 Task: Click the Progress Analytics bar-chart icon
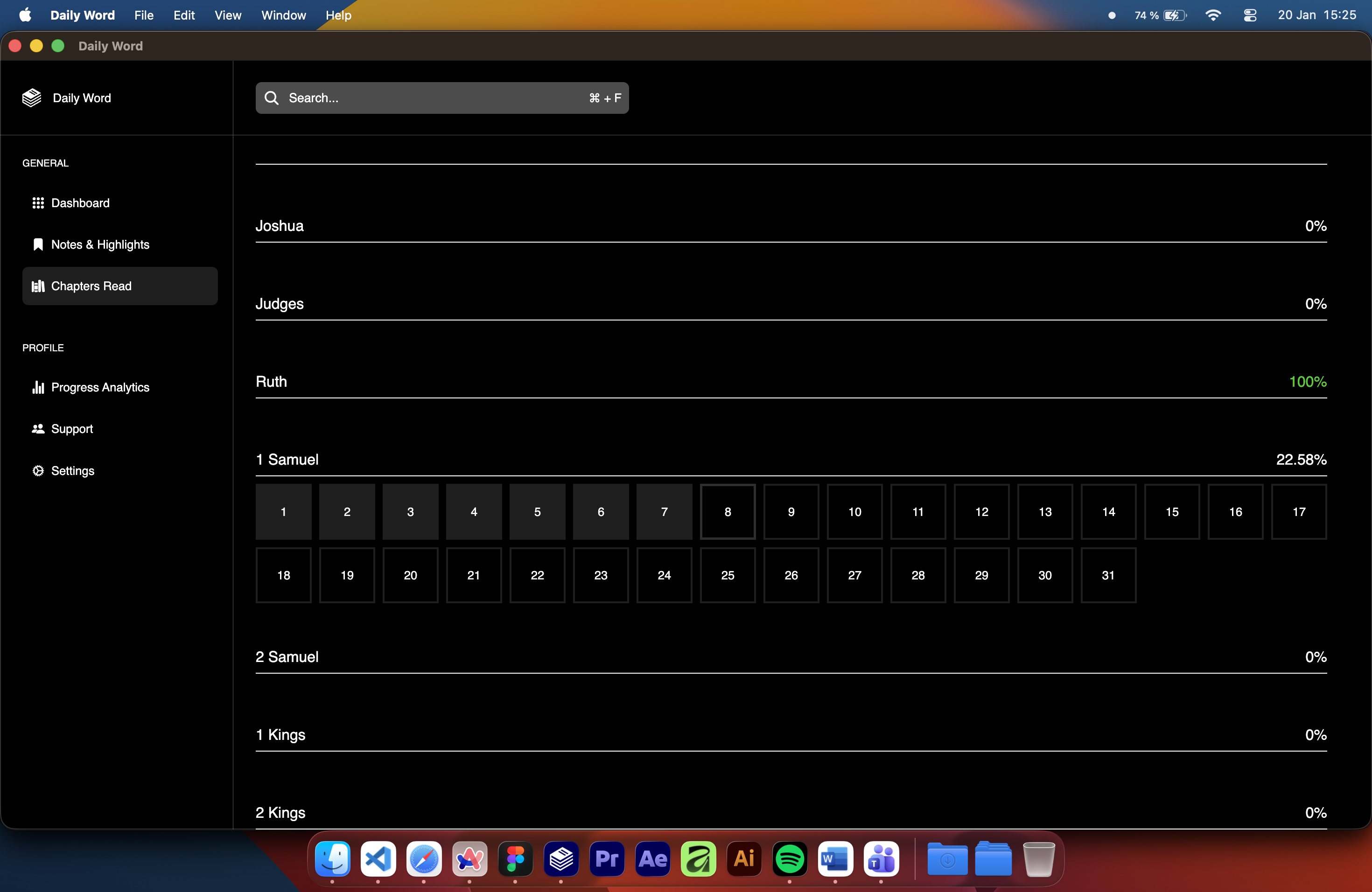pos(38,387)
